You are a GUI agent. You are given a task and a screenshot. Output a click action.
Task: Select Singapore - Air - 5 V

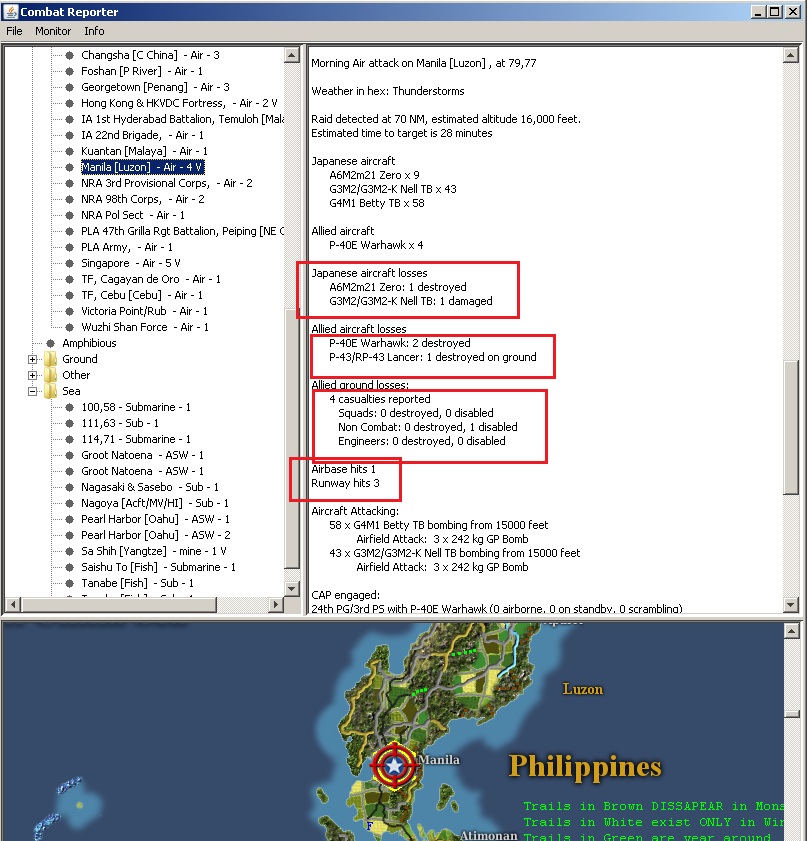click(131, 263)
